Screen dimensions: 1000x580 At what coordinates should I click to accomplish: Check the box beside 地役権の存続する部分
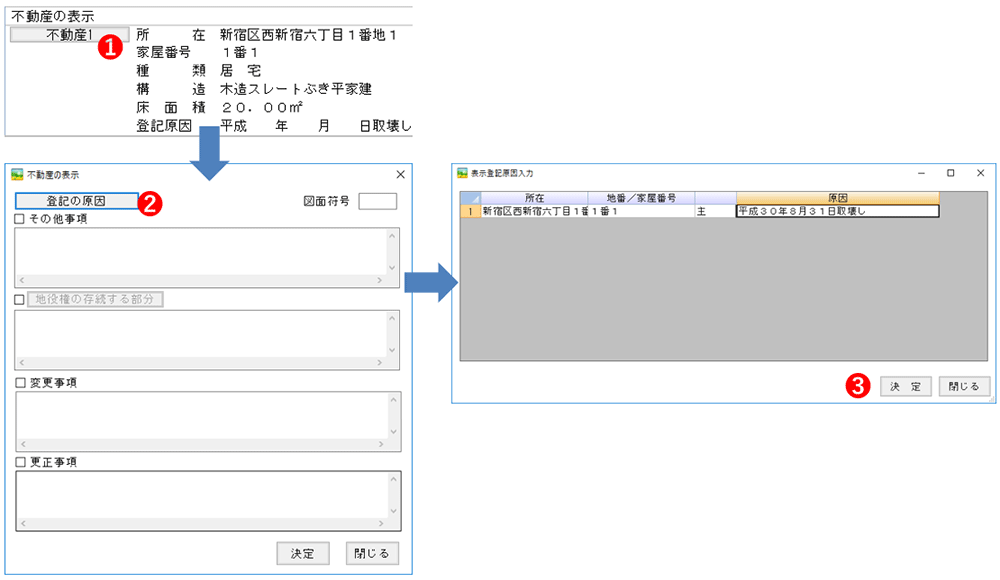coord(20,299)
